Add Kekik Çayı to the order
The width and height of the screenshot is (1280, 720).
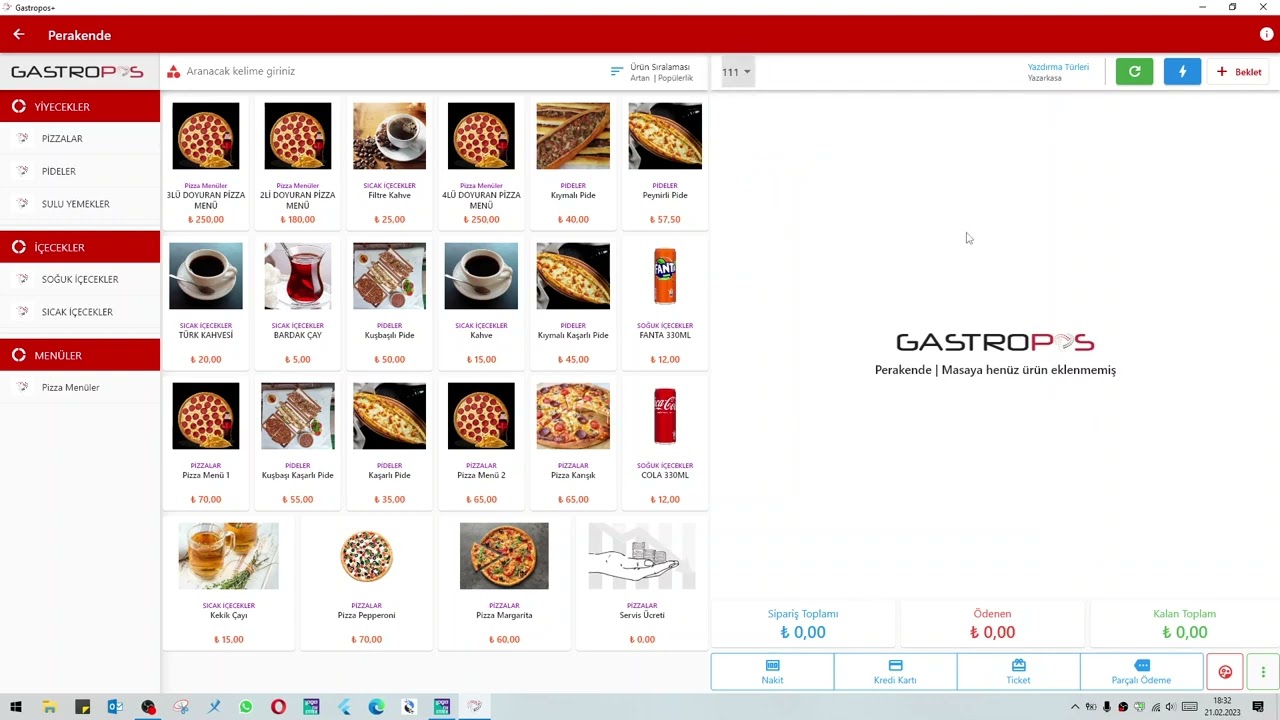(229, 583)
